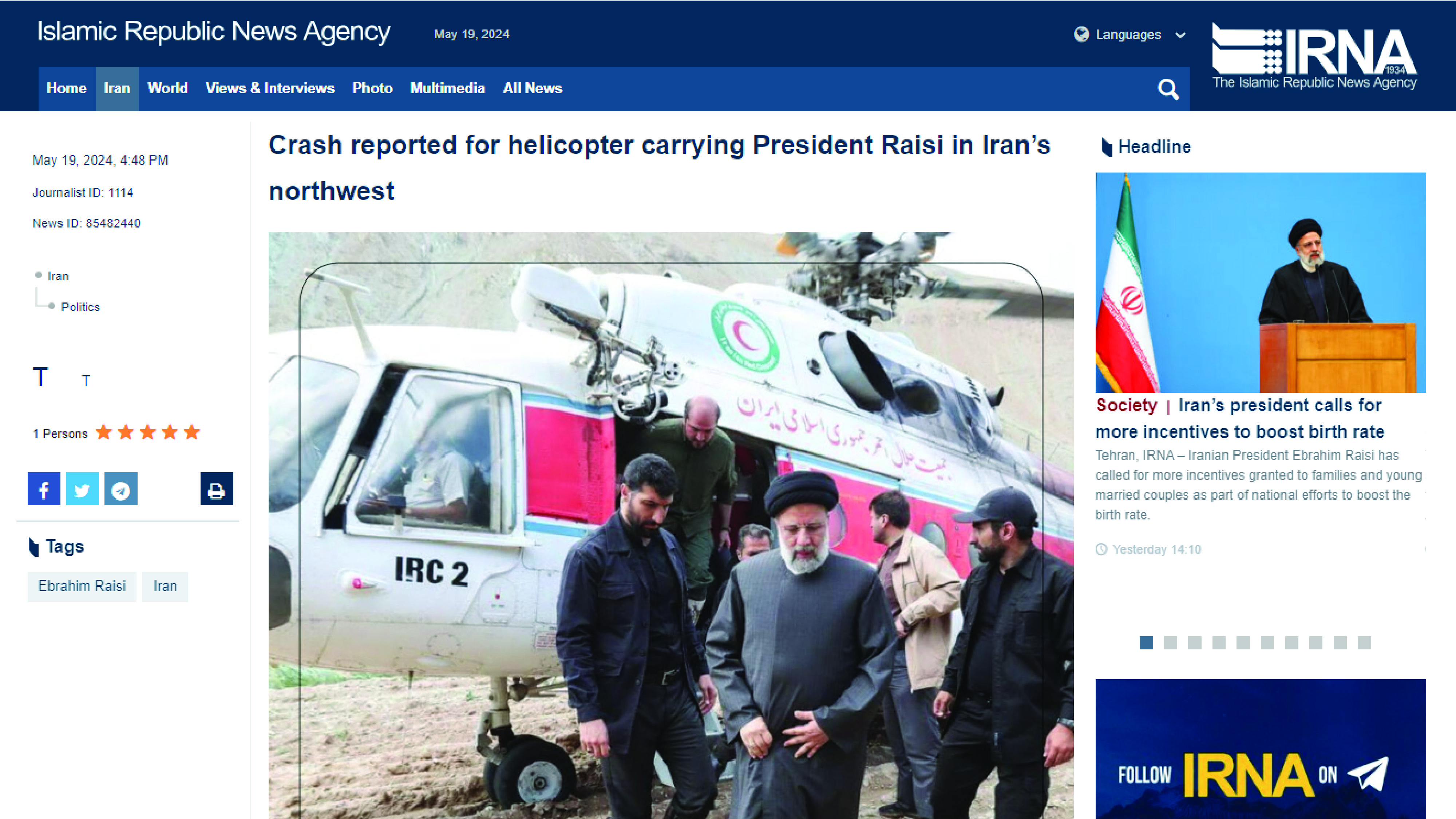This screenshot has height=819, width=1456.
Task: Share article via Telegram icon
Action: tap(121, 489)
